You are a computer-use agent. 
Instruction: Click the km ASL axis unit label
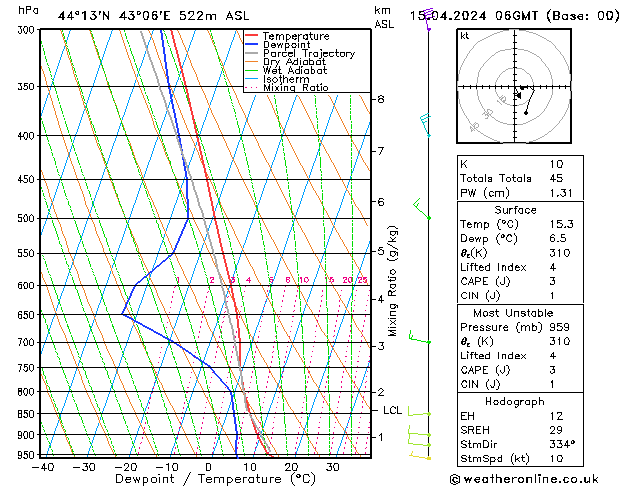[x=384, y=17]
